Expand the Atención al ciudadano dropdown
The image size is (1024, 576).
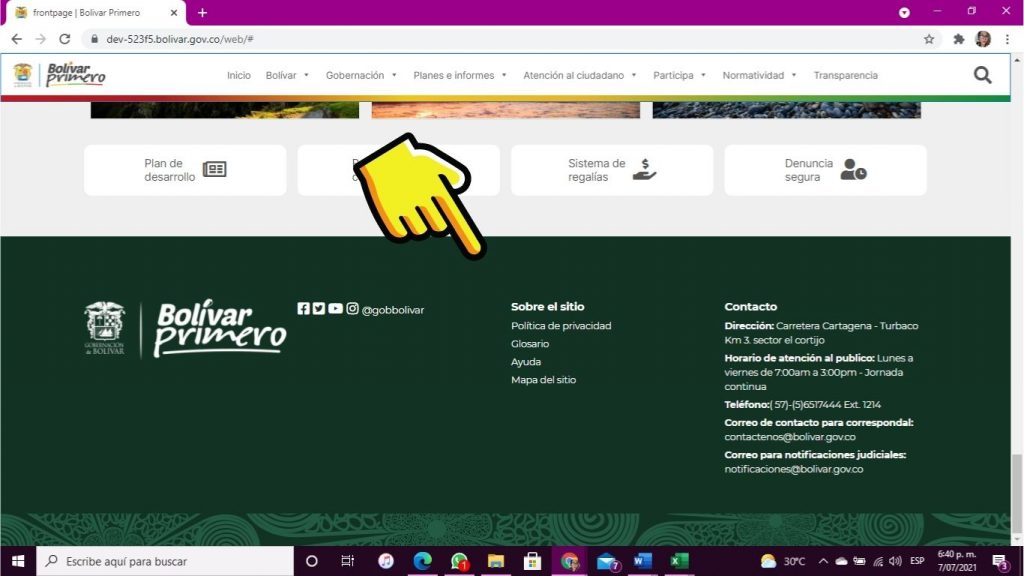[579, 75]
